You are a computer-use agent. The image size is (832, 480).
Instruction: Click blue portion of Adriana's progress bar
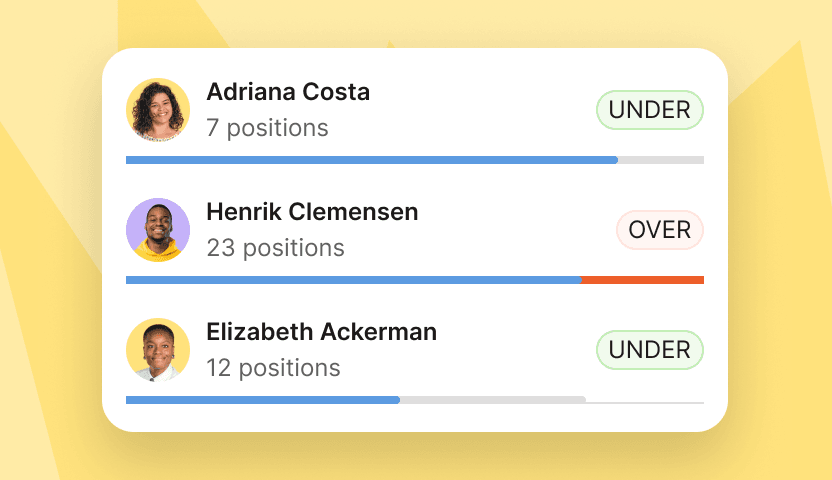(x=370, y=160)
